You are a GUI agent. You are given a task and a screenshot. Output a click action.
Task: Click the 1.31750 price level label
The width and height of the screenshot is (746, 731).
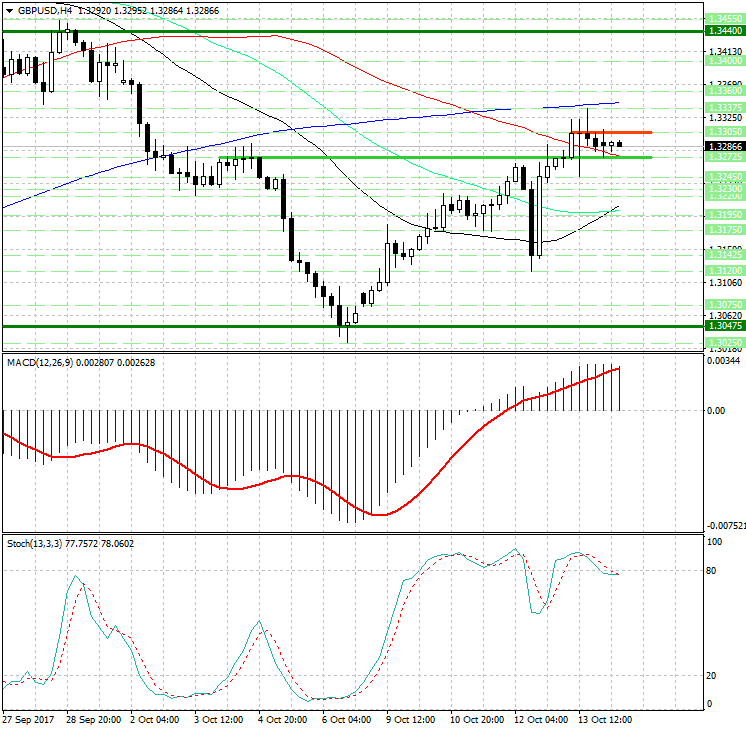(x=725, y=230)
